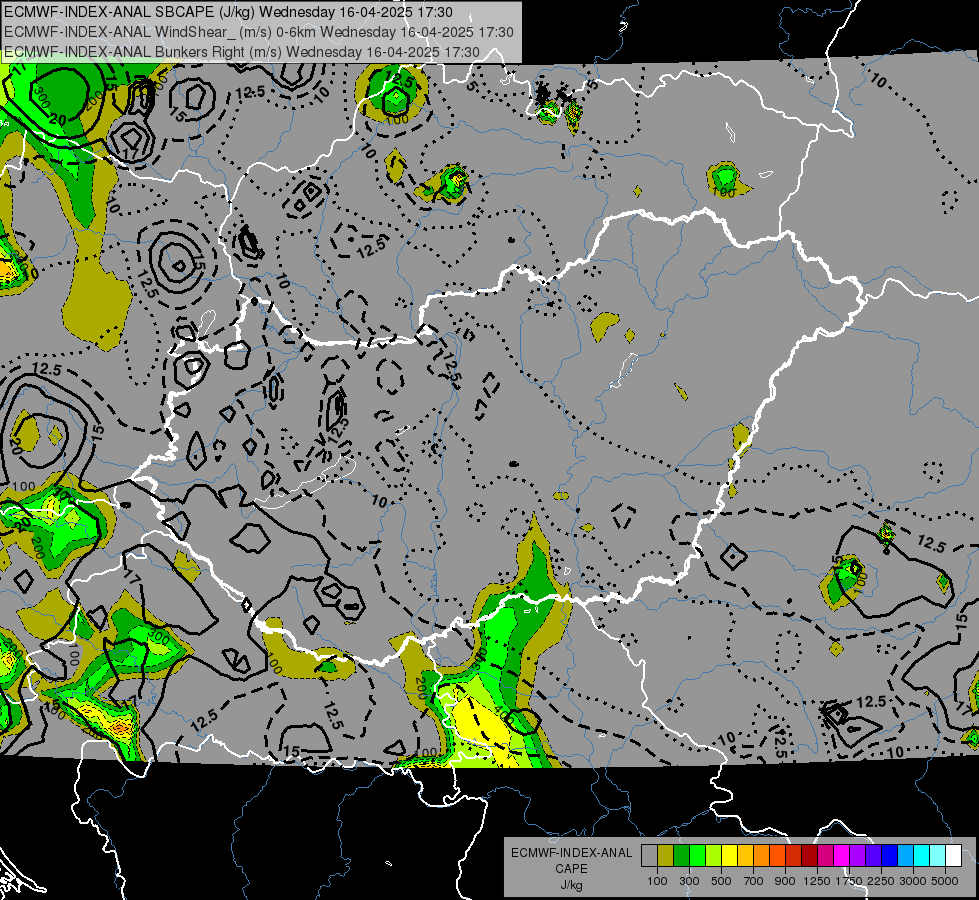The image size is (979, 900).
Task: Click the white swatch in CAPE legend
Action: (954, 855)
